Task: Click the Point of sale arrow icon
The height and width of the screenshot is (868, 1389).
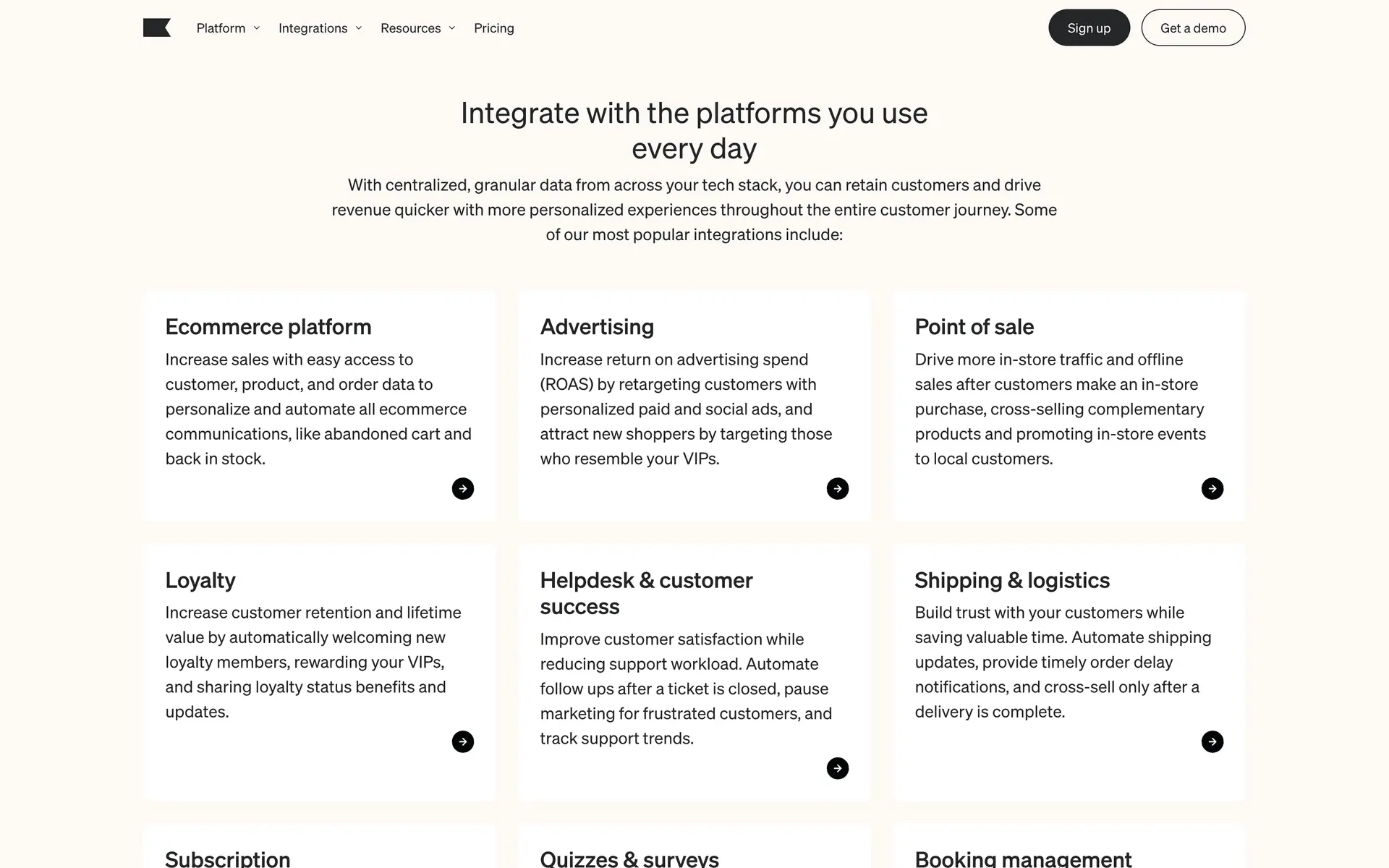Action: click(x=1212, y=489)
